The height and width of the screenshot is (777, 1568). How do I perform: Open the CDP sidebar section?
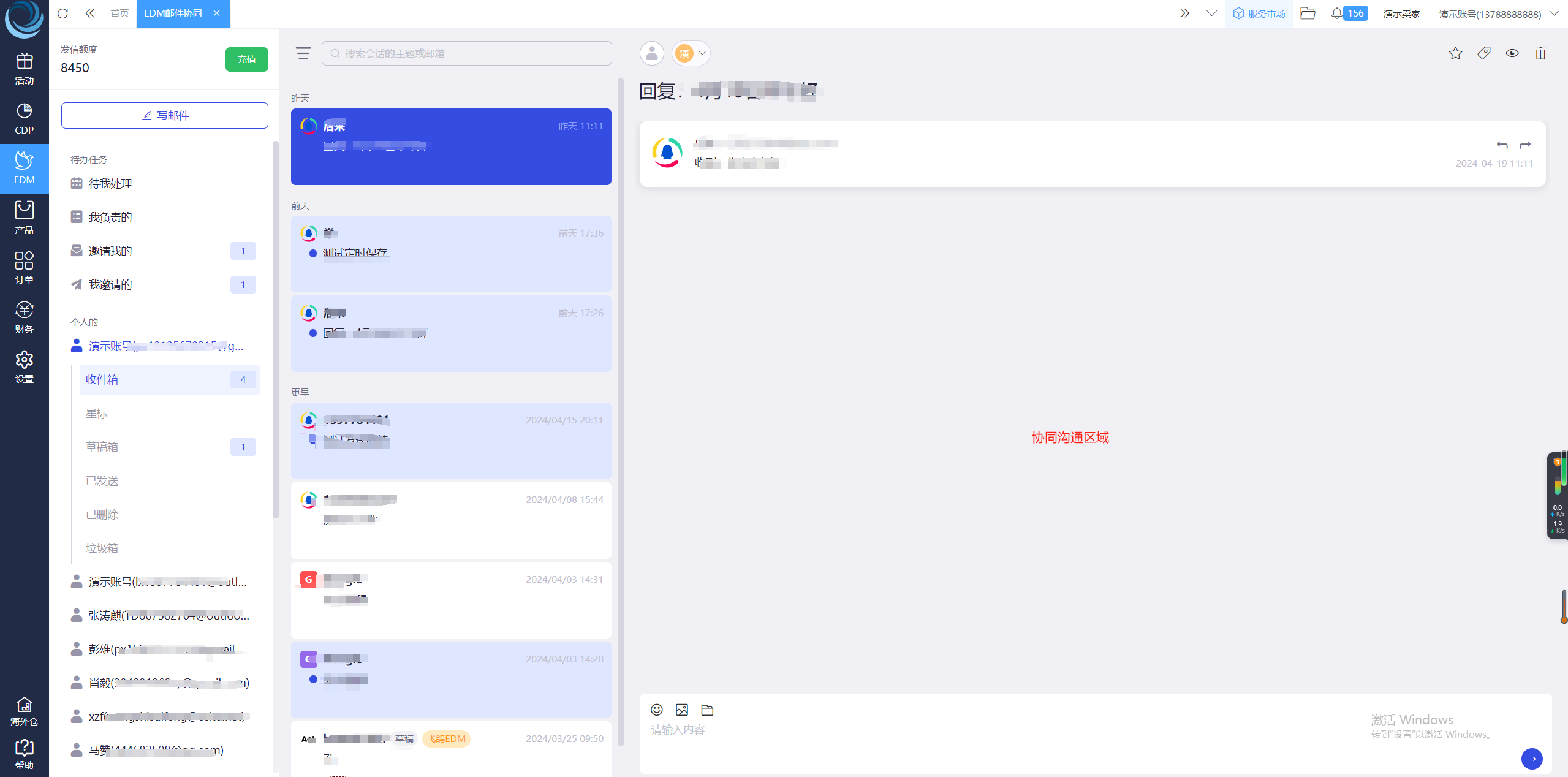[x=24, y=118]
